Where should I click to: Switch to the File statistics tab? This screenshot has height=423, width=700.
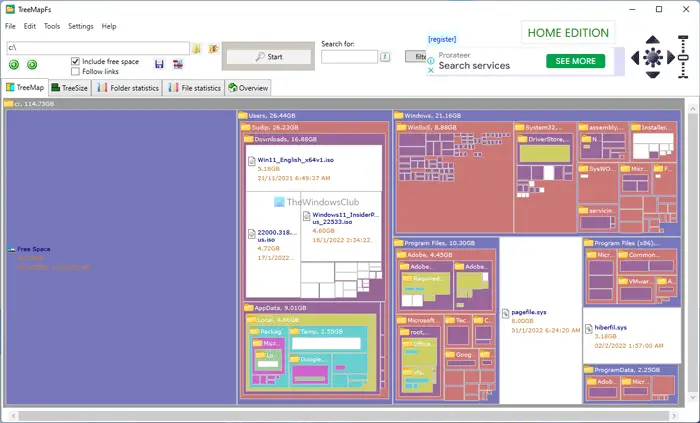[x=195, y=88]
